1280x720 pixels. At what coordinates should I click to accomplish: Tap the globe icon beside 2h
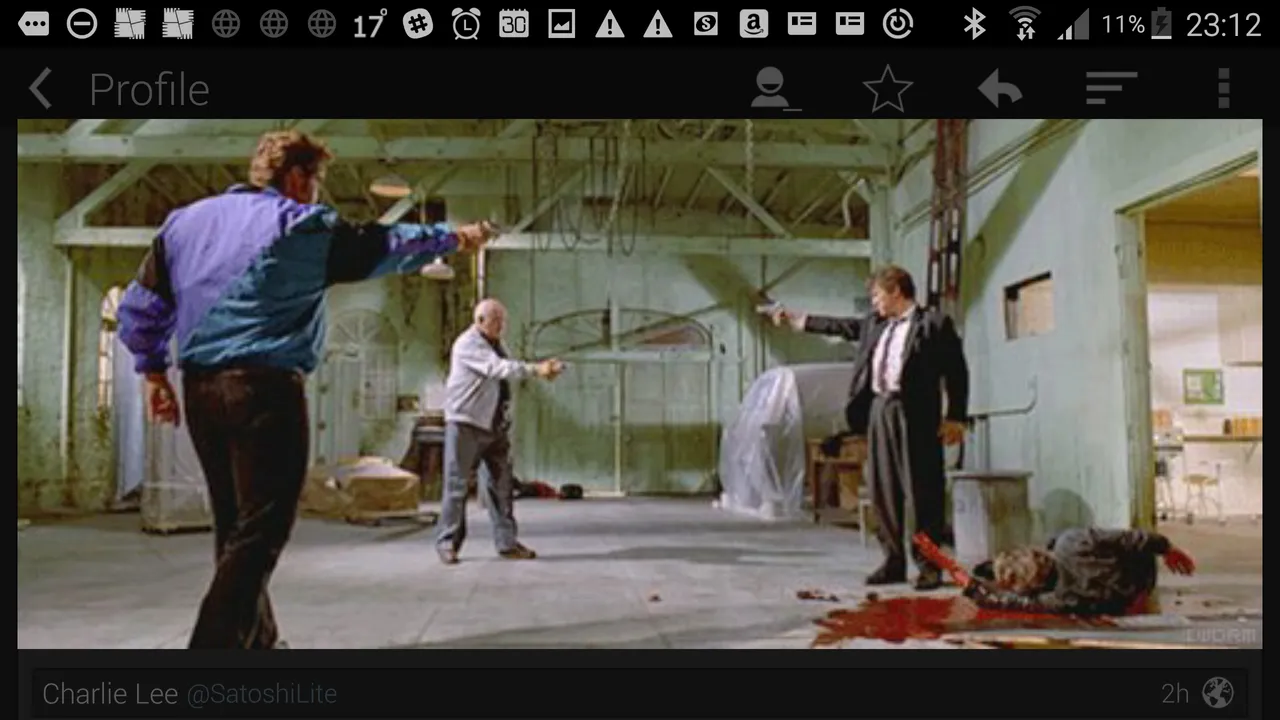1218,692
